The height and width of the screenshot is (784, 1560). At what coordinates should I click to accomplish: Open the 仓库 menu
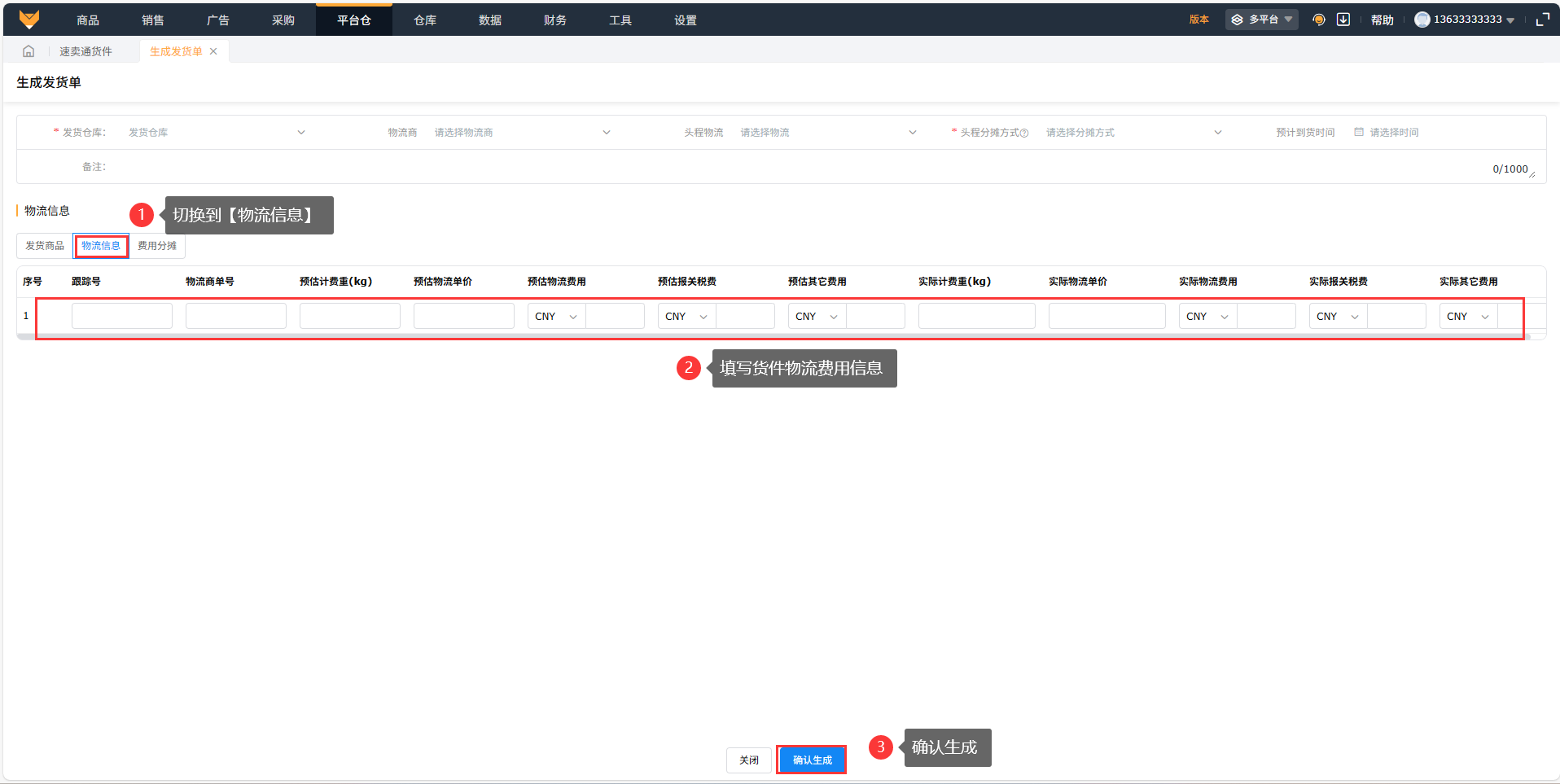(425, 20)
